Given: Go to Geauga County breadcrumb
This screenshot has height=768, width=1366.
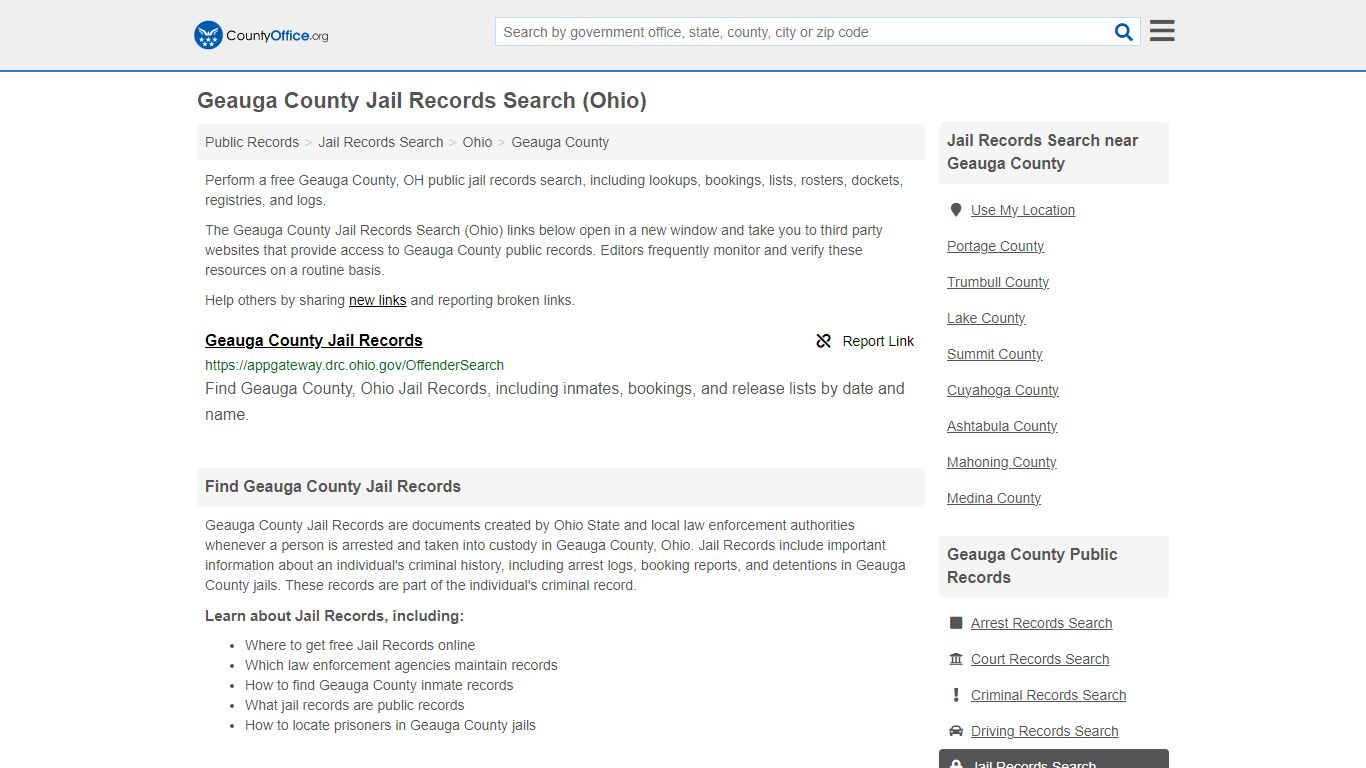Looking at the screenshot, I should pyautogui.click(x=560, y=142).
